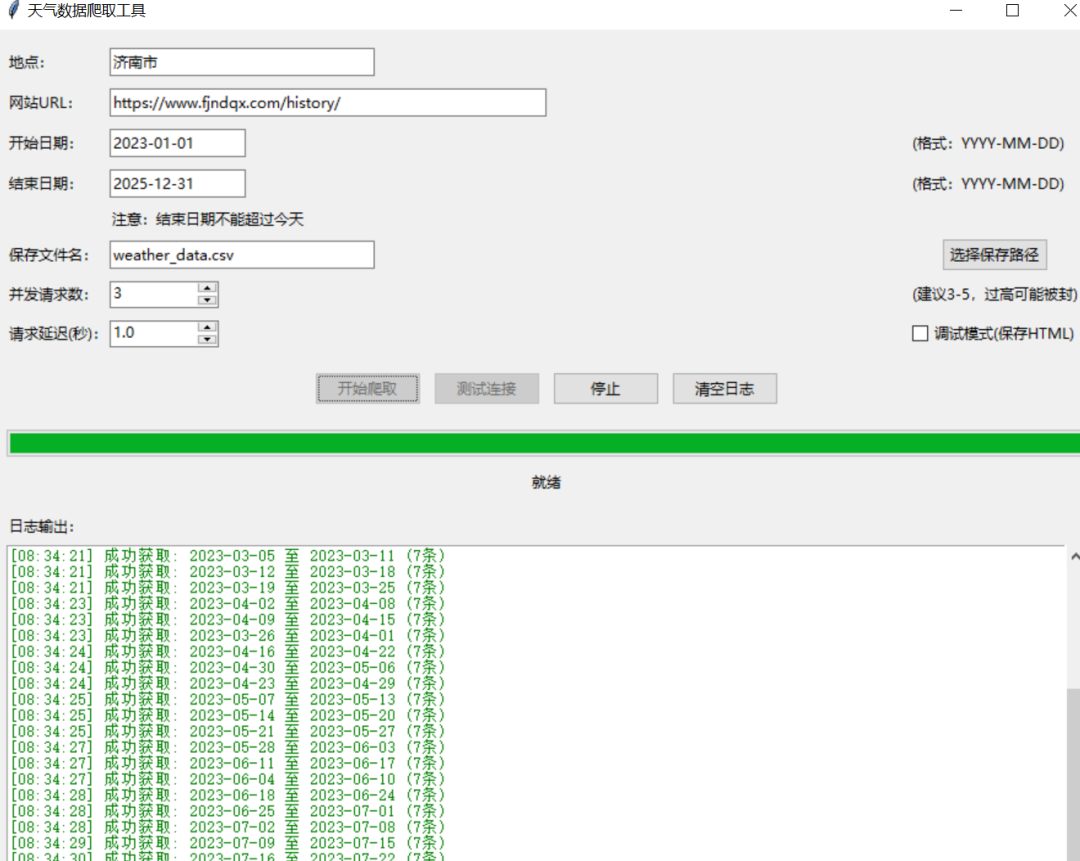1080x861 pixels.
Task: Click log line 2023-03-05 至 2023-03-11
Action: point(228,556)
